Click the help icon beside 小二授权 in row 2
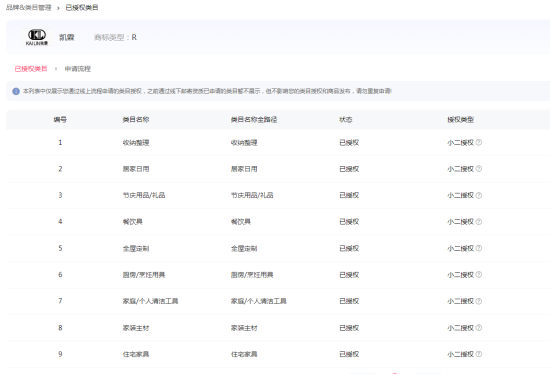 [478, 169]
